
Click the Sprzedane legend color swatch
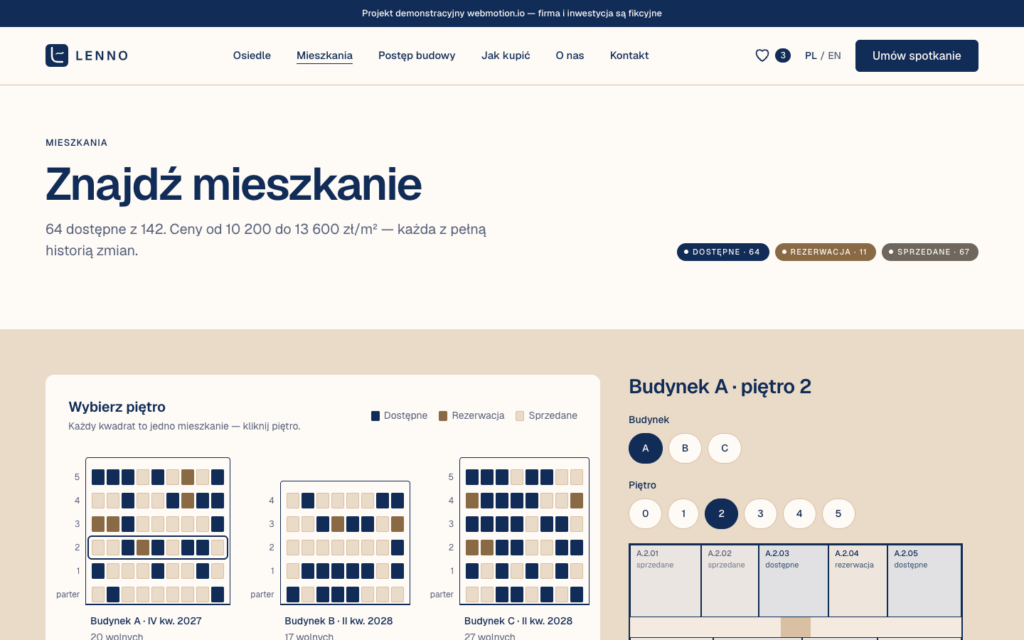[x=520, y=416]
